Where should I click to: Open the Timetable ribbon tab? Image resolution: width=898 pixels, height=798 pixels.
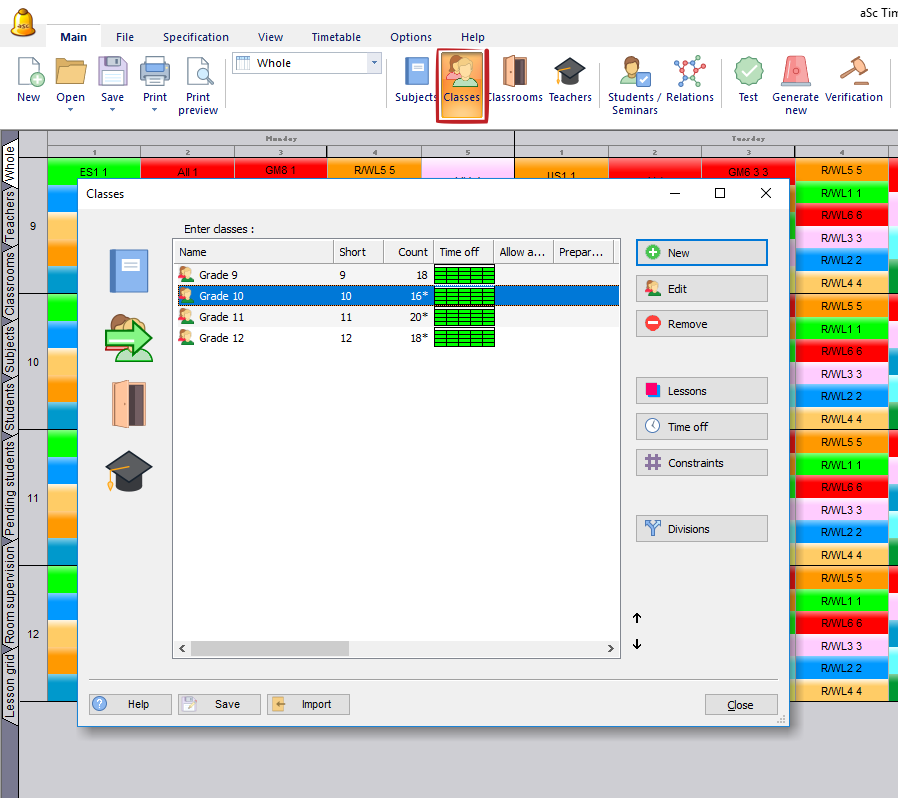tap(336, 37)
